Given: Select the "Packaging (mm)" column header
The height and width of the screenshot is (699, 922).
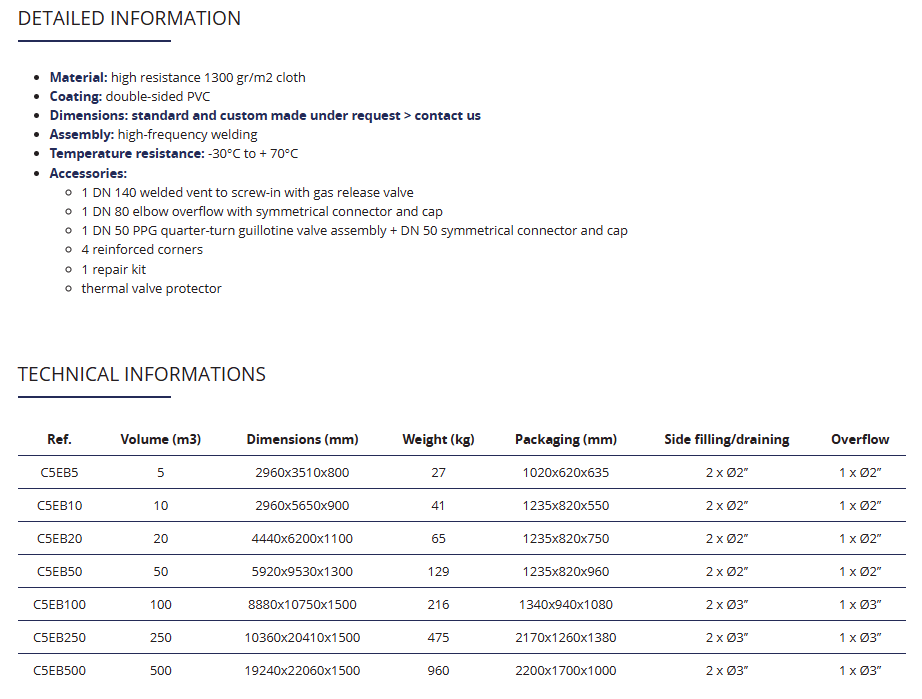Looking at the screenshot, I should tap(566, 439).
